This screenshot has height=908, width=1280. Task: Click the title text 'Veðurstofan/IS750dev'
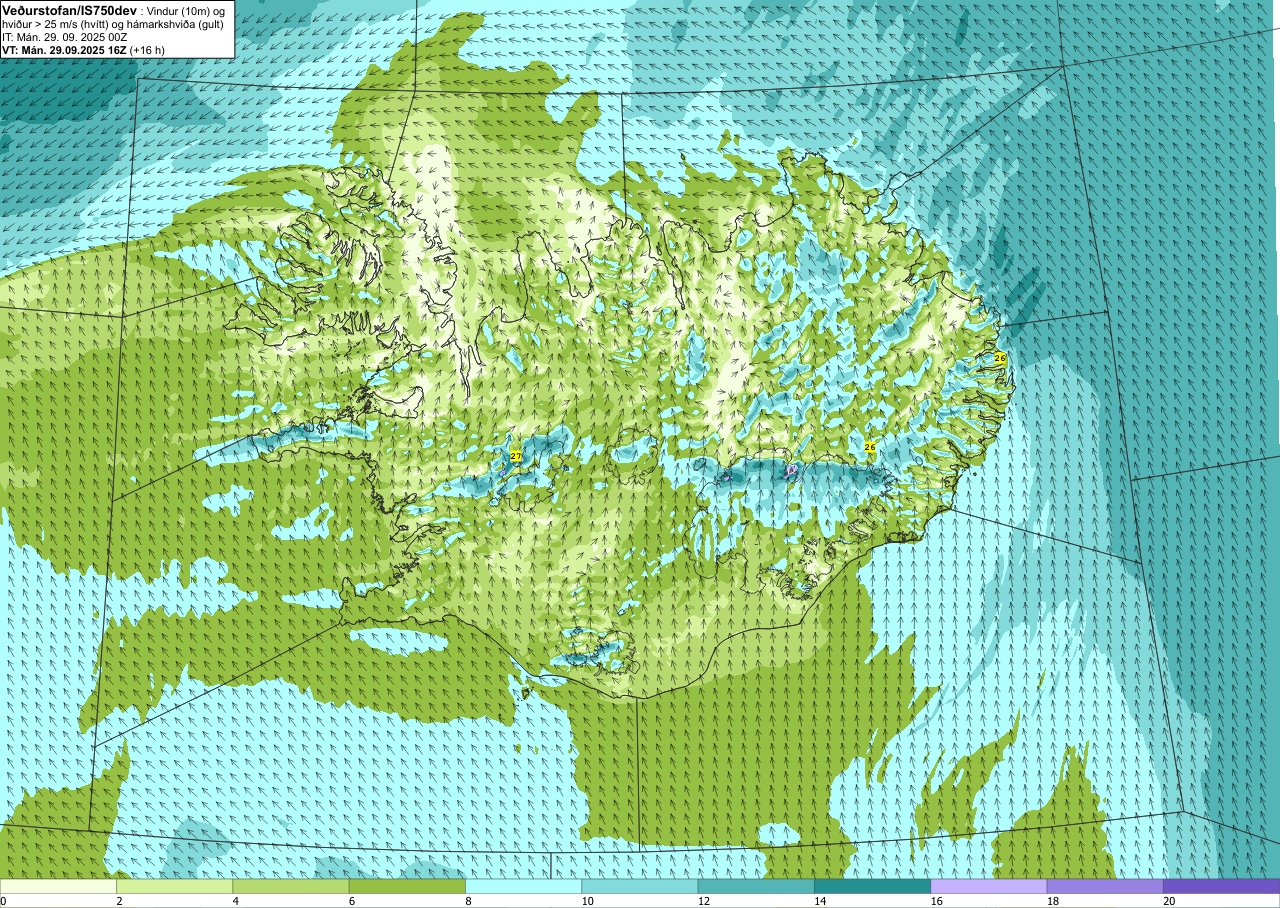pos(69,11)
